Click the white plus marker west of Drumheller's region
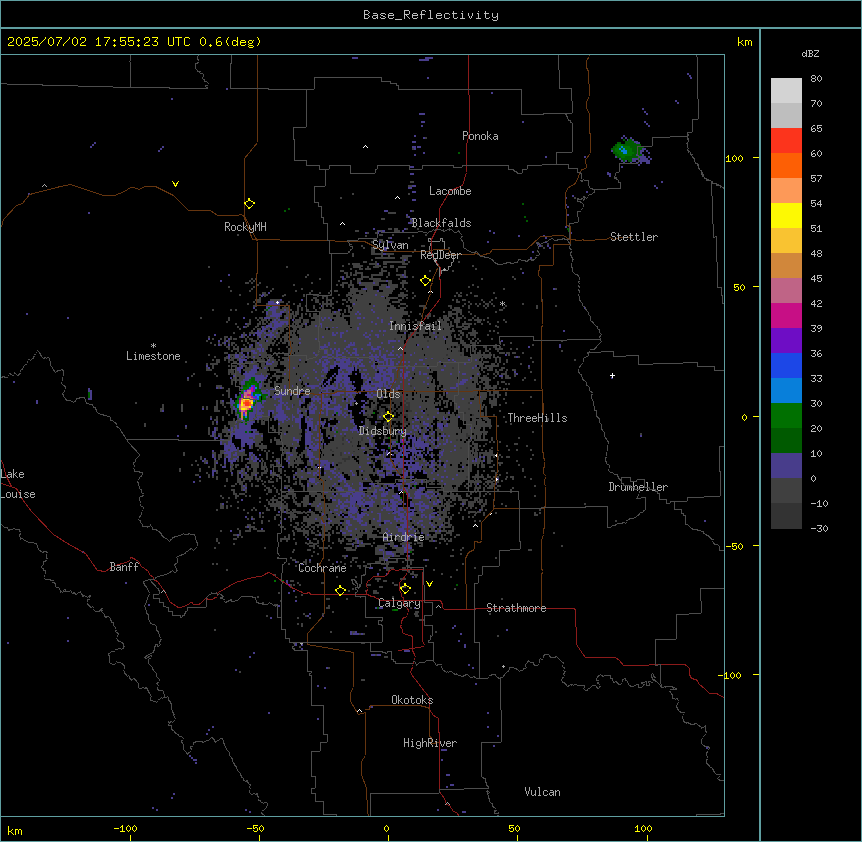Image resolution: width=862 pixels, height=842 pixels. tap(612, 376)
